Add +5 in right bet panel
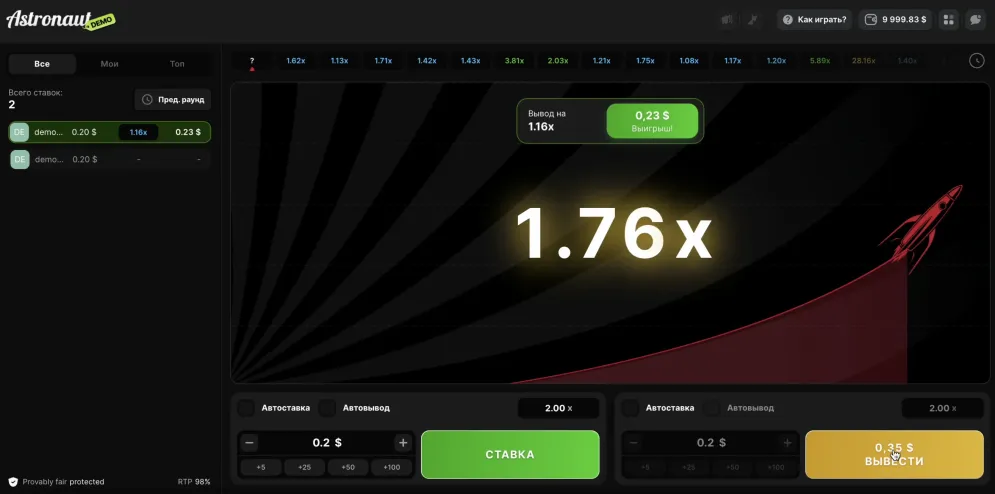The image size is (995, 494). point(645,467)
